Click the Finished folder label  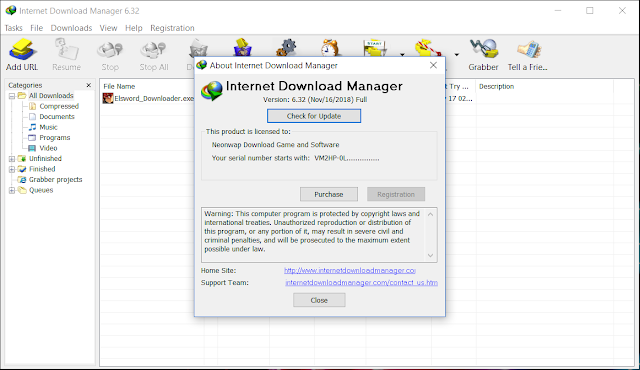(42, 169)
